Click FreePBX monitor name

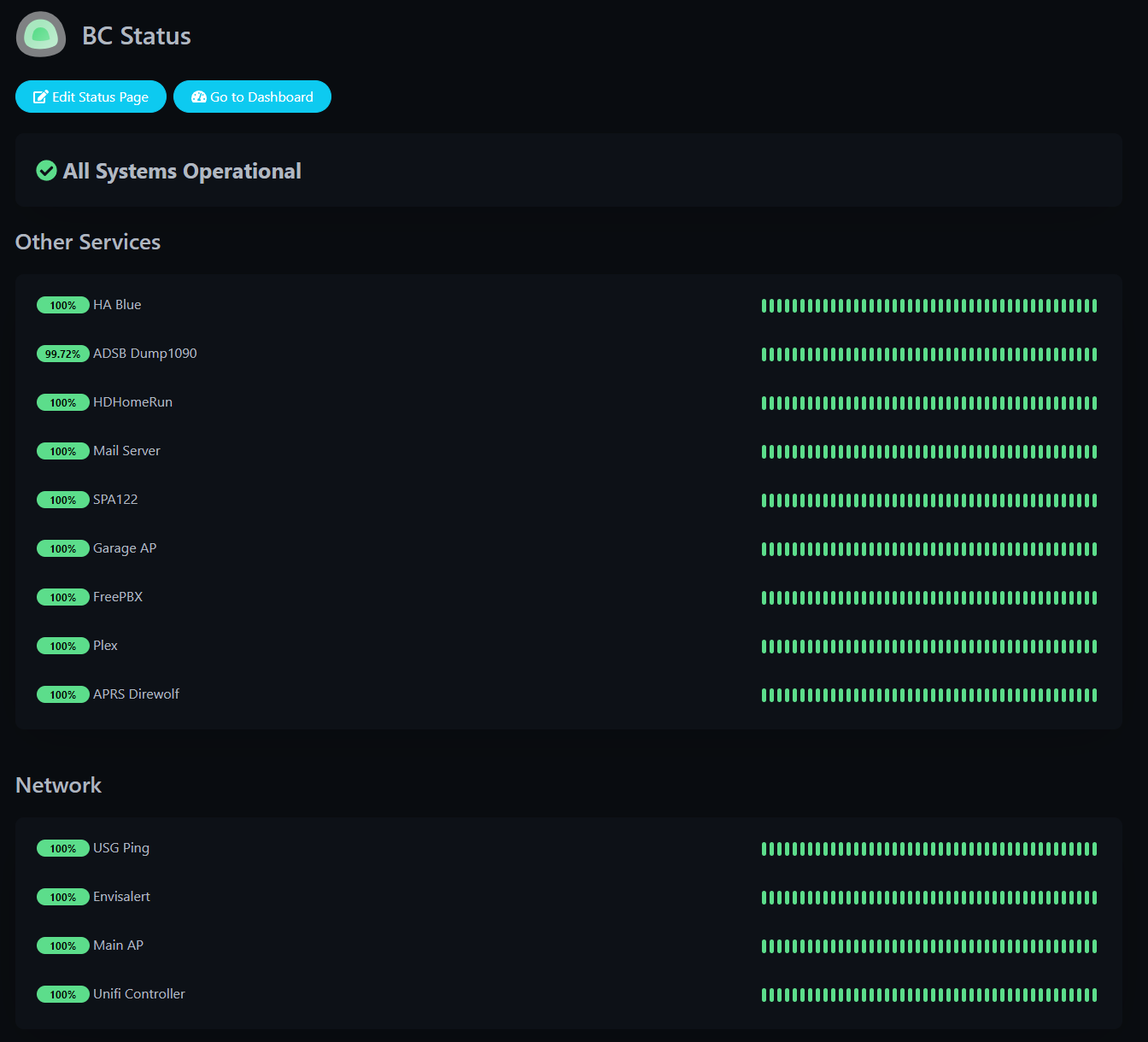(118, 597)
